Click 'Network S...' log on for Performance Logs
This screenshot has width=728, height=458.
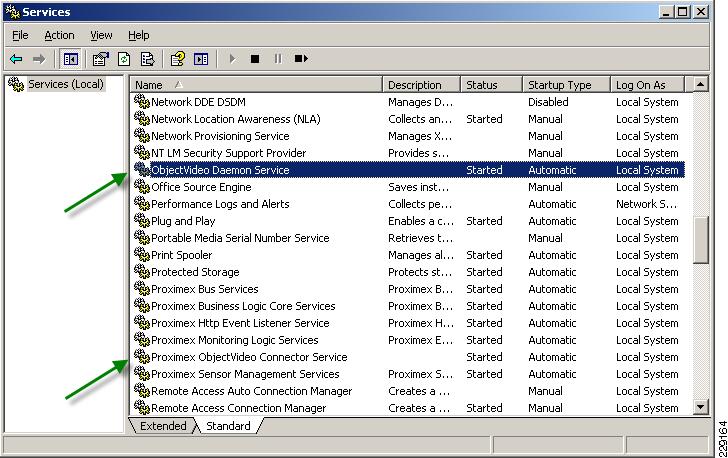click(646, 204)
